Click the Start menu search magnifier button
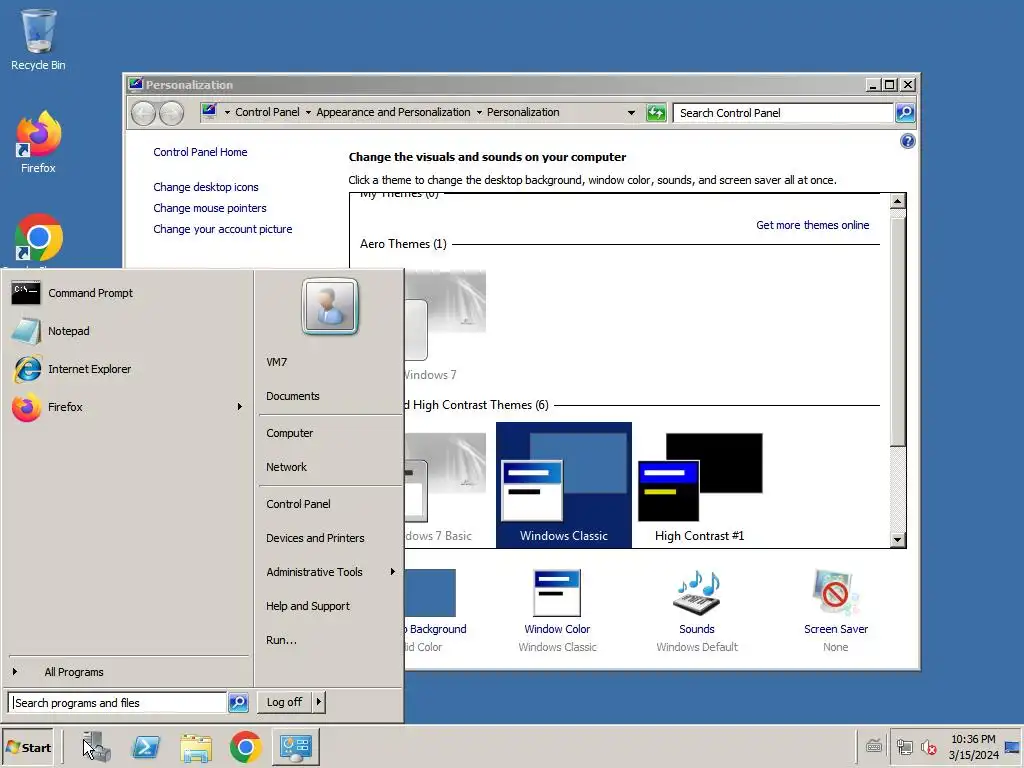Viewport: 1024px width, 768px height. 238,703
